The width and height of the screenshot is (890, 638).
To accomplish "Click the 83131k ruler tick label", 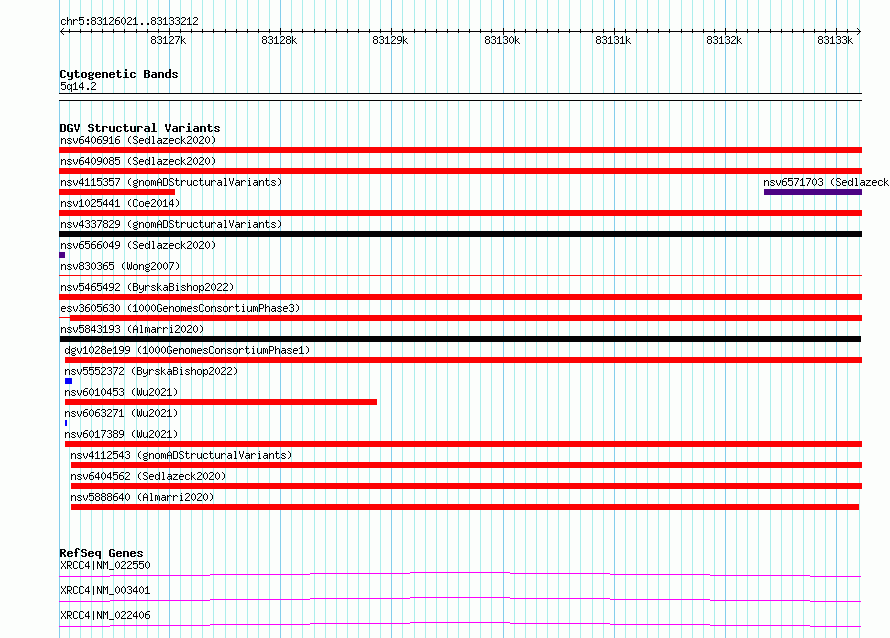I will 613,40.
